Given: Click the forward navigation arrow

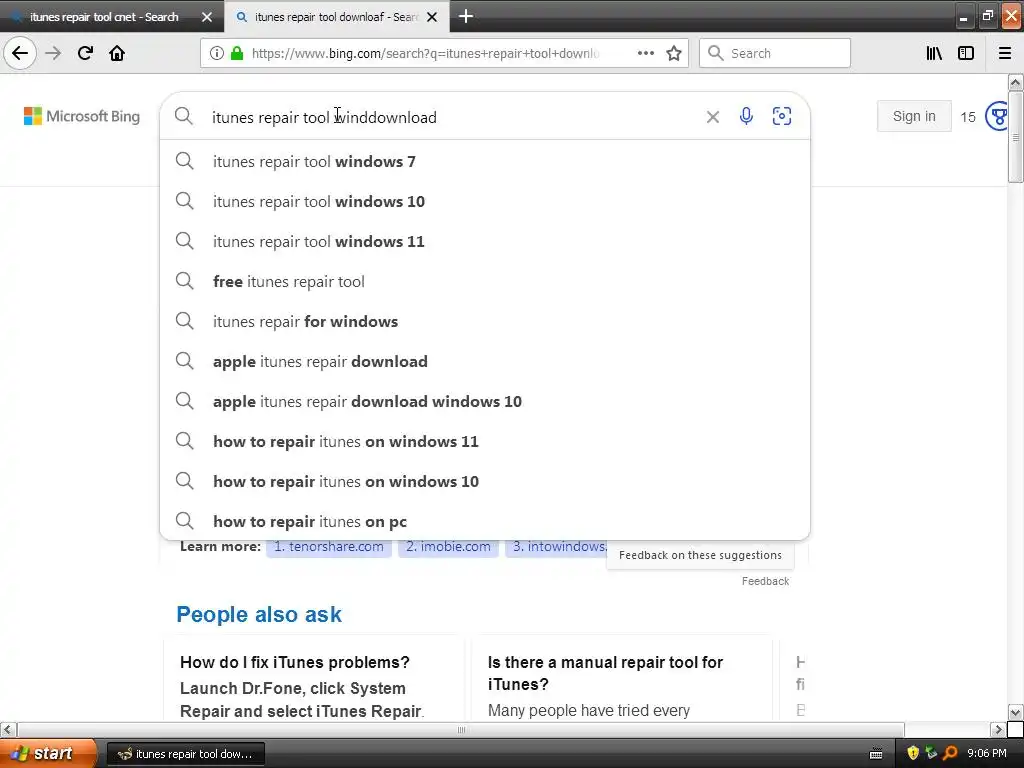Looking at the screenshot, I should point(53,53).
